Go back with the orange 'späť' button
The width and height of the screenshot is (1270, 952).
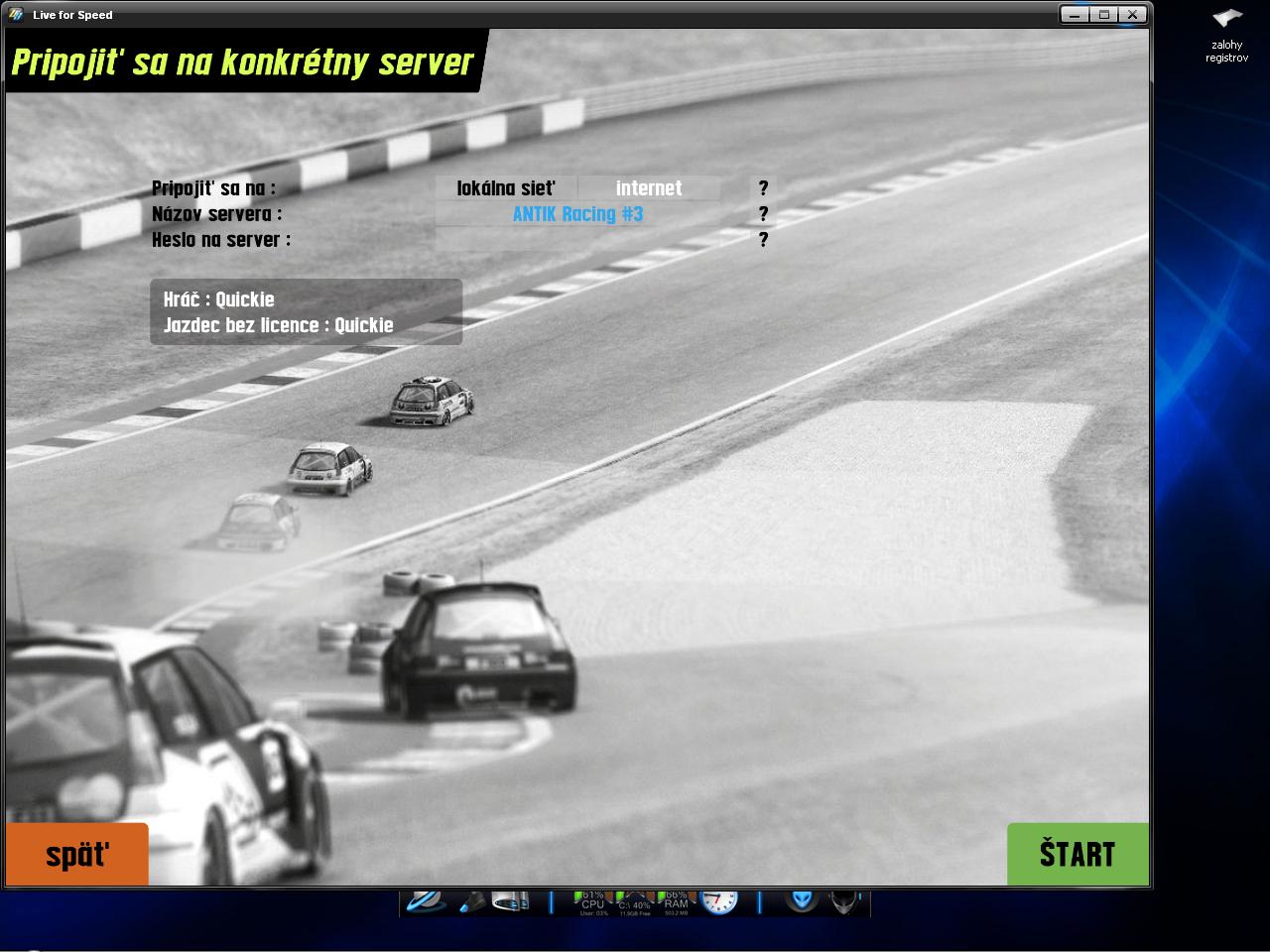[x=77, y=854]
